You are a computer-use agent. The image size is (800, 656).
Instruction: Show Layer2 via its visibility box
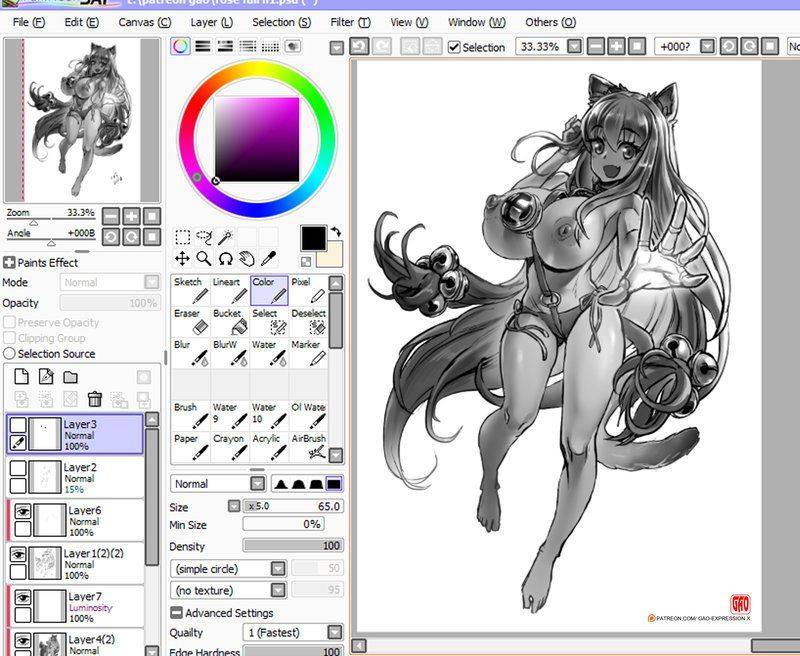point(18,468)
